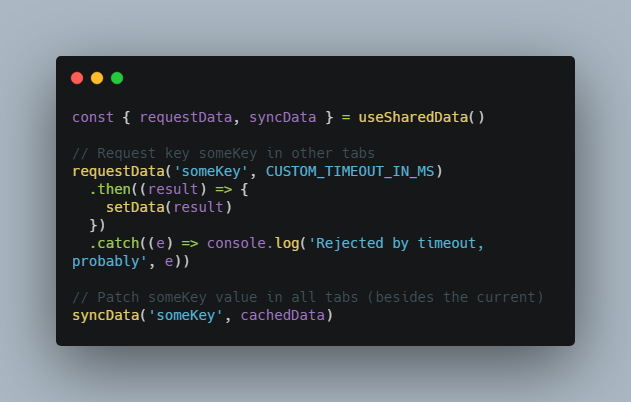
Task: Click the green maximize dot
Action: coord(117,78)
